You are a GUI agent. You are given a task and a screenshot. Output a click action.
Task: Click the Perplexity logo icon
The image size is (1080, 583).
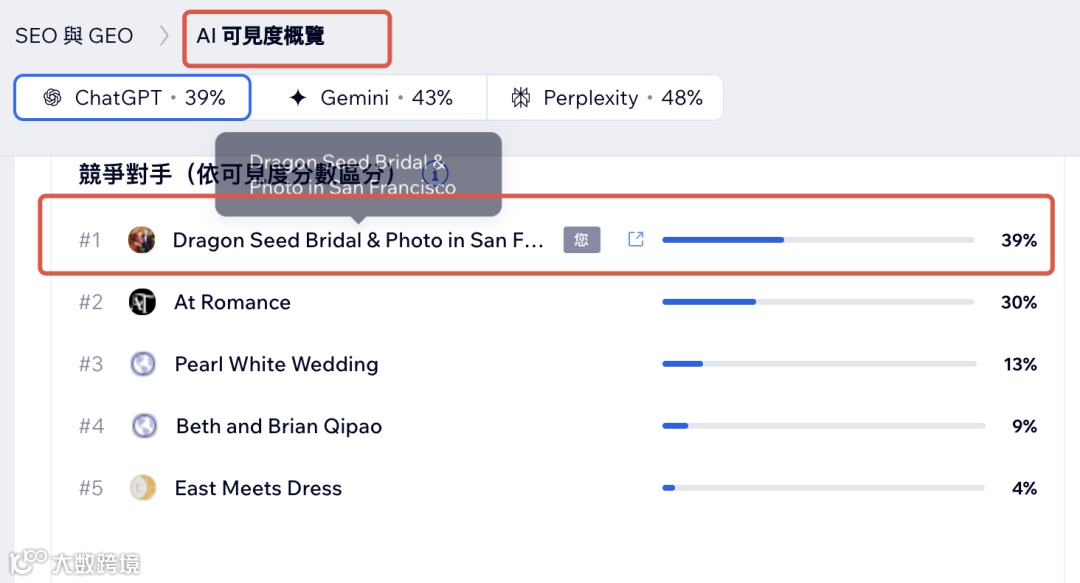(520, 98)
